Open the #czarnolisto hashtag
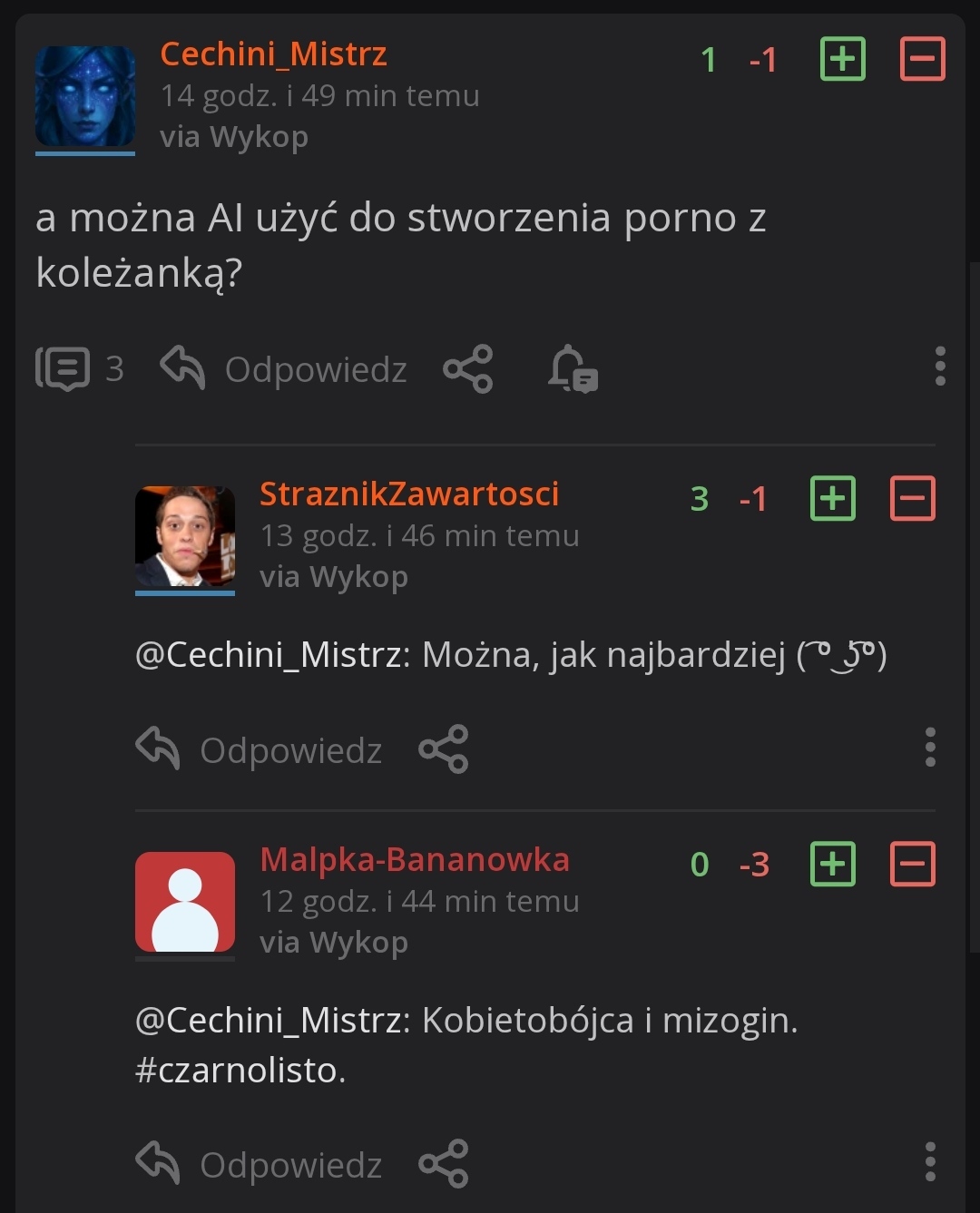Image resolution: width=980 pixels, height=1213 pixels. point(238,1071)
